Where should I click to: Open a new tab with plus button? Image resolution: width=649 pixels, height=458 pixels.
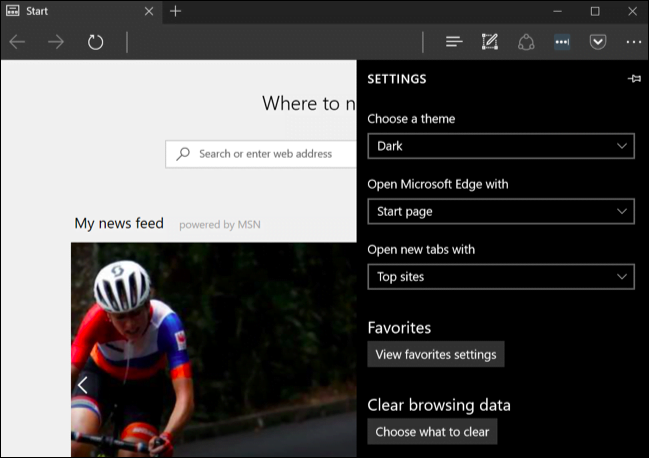click(176, 11)
